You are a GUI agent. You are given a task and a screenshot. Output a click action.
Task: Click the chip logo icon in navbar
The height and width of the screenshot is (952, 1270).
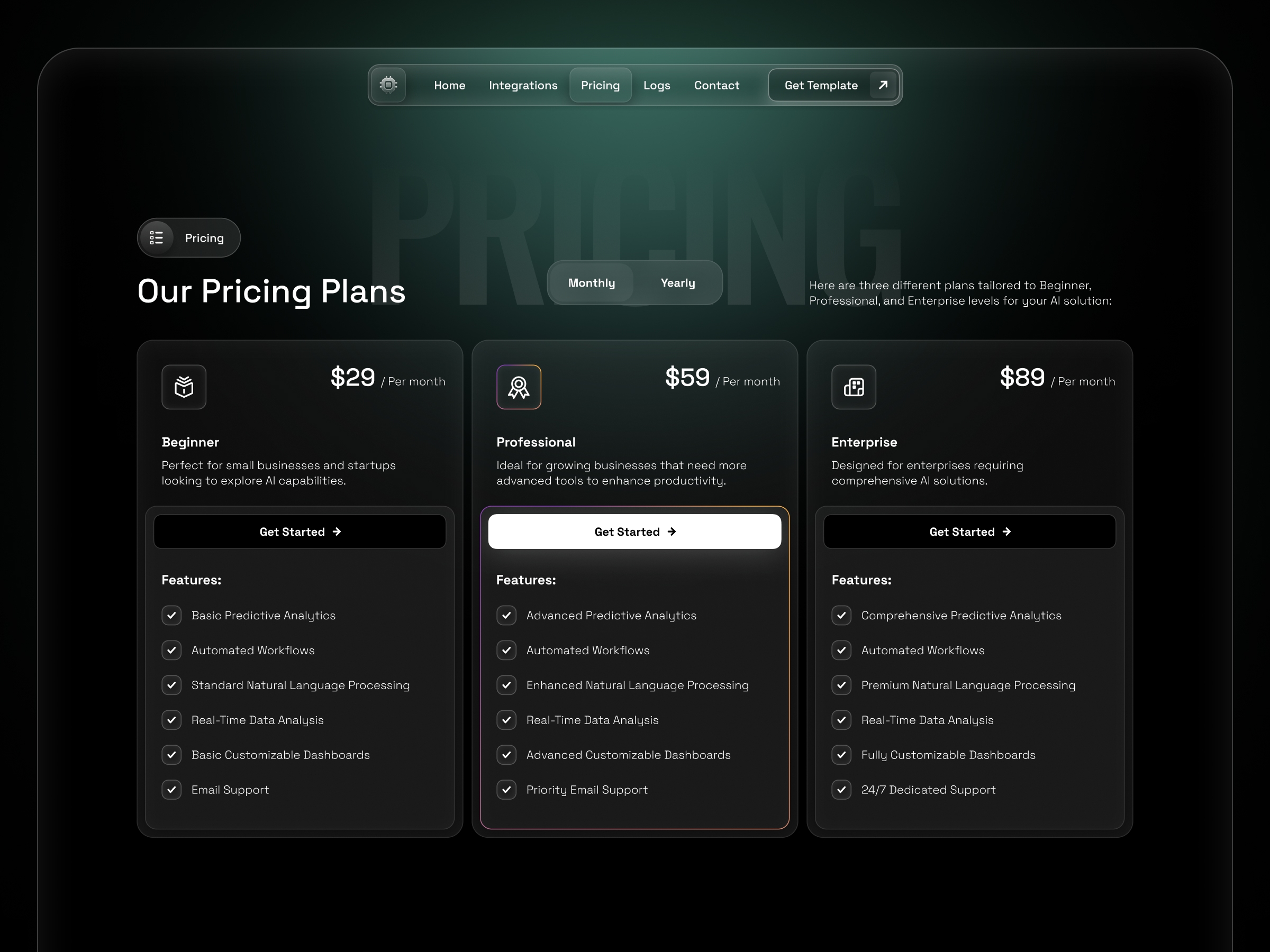pyautogui.click(x=388, y=85)
